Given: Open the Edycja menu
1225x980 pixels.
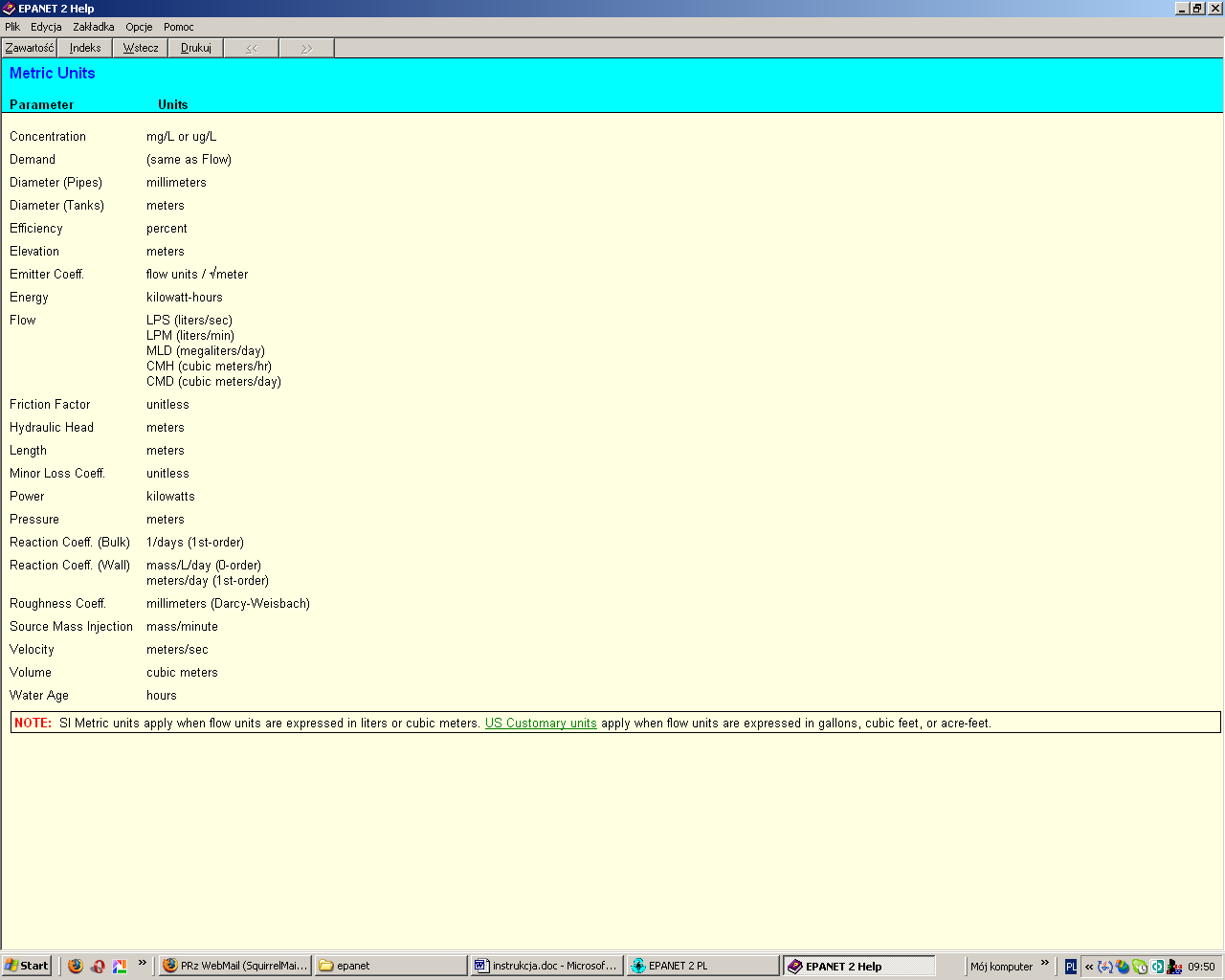Looking at the screenshot, I should [x=46, y=27].
